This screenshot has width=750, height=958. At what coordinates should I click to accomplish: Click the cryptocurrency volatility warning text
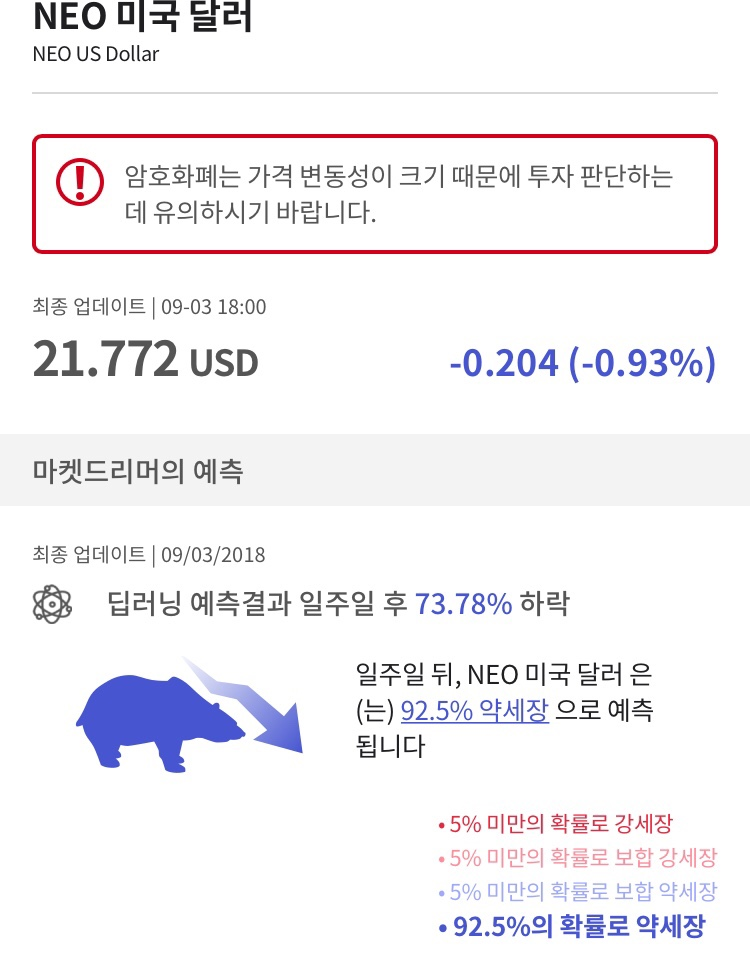(x=398, y=195)
